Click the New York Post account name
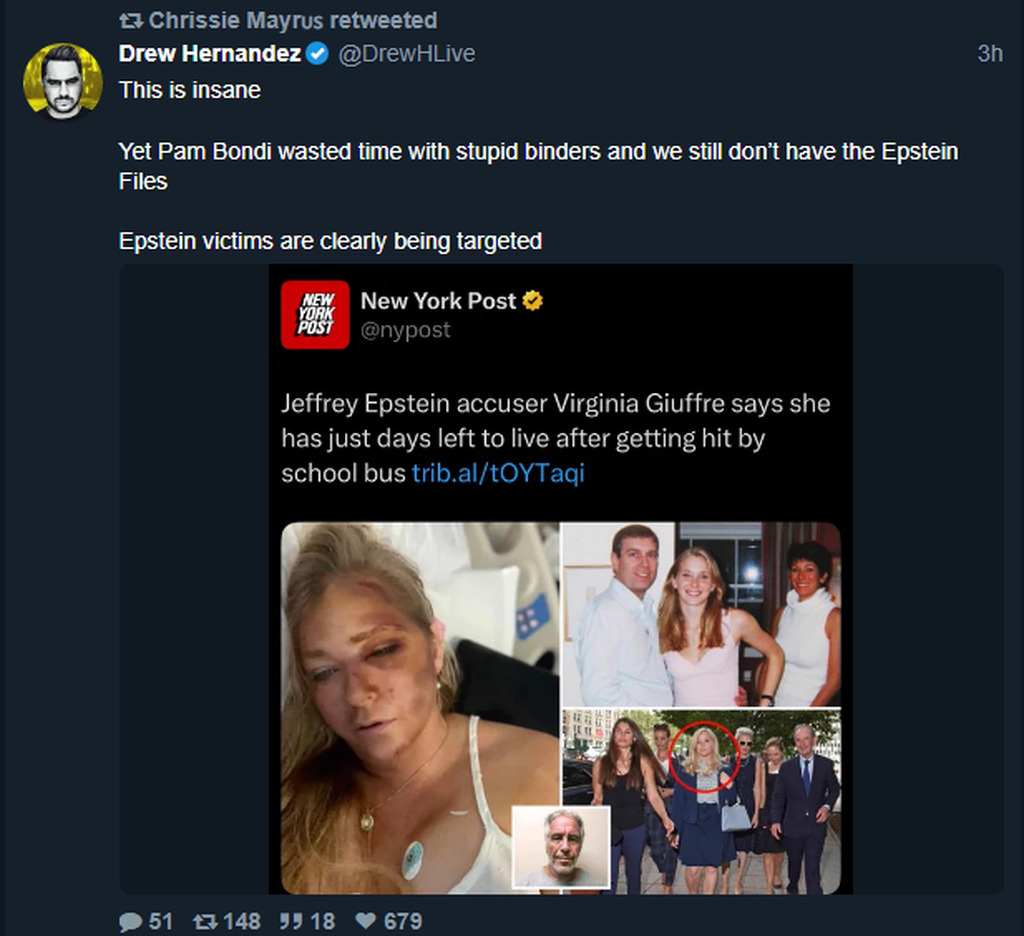 click(438, 300)
